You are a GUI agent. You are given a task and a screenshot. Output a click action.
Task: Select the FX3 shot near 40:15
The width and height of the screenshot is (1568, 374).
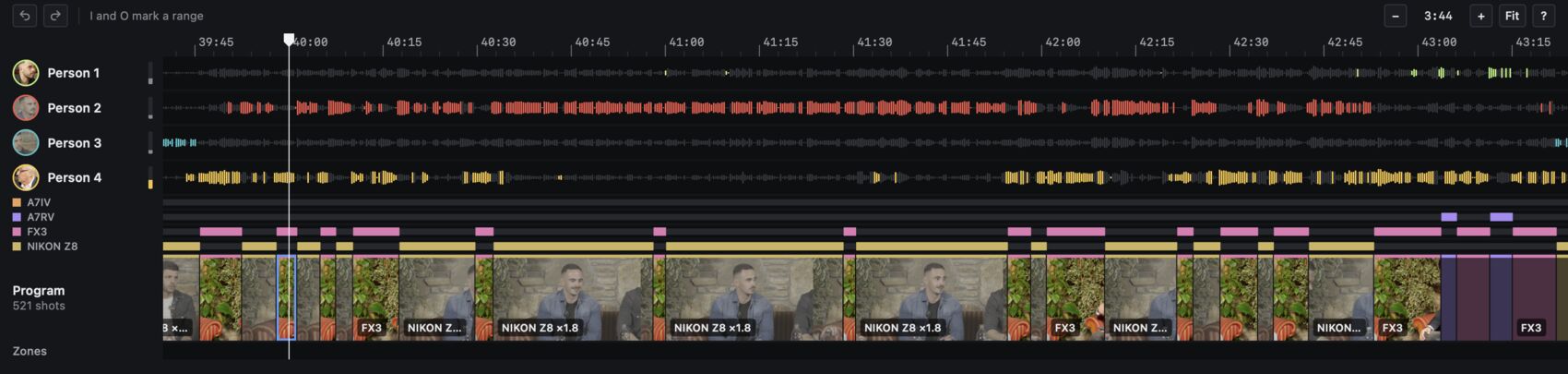[375, 297]
